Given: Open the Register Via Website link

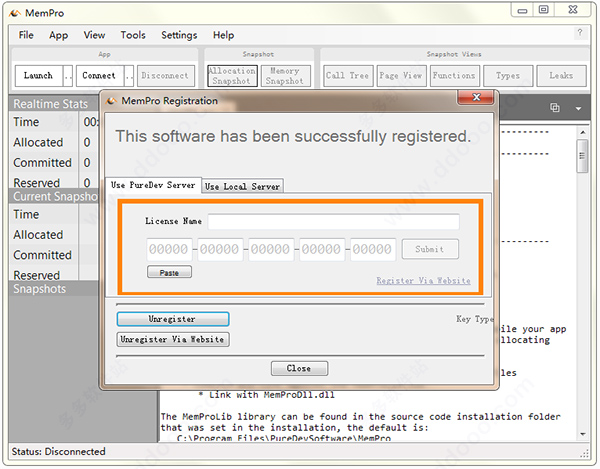Looking at the screenshot, I should click(x=423, y=281).
